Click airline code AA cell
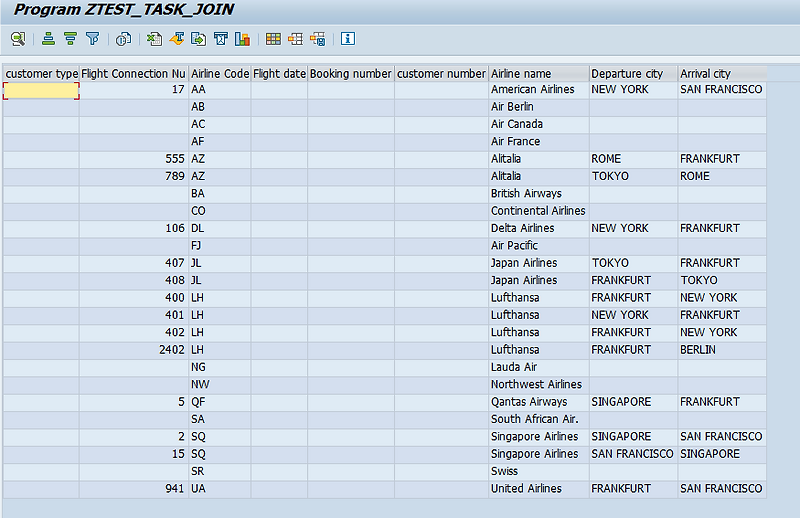This screenshot has width=800, height=518. [220, 90]
